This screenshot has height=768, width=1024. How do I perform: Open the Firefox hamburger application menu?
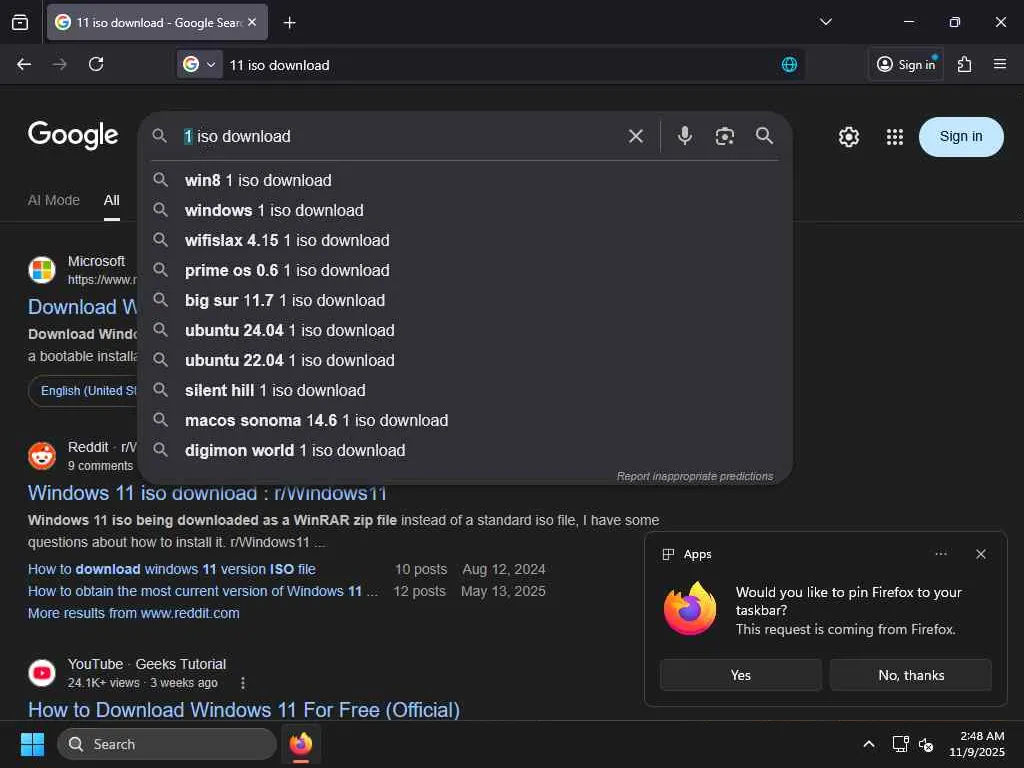1000,64
